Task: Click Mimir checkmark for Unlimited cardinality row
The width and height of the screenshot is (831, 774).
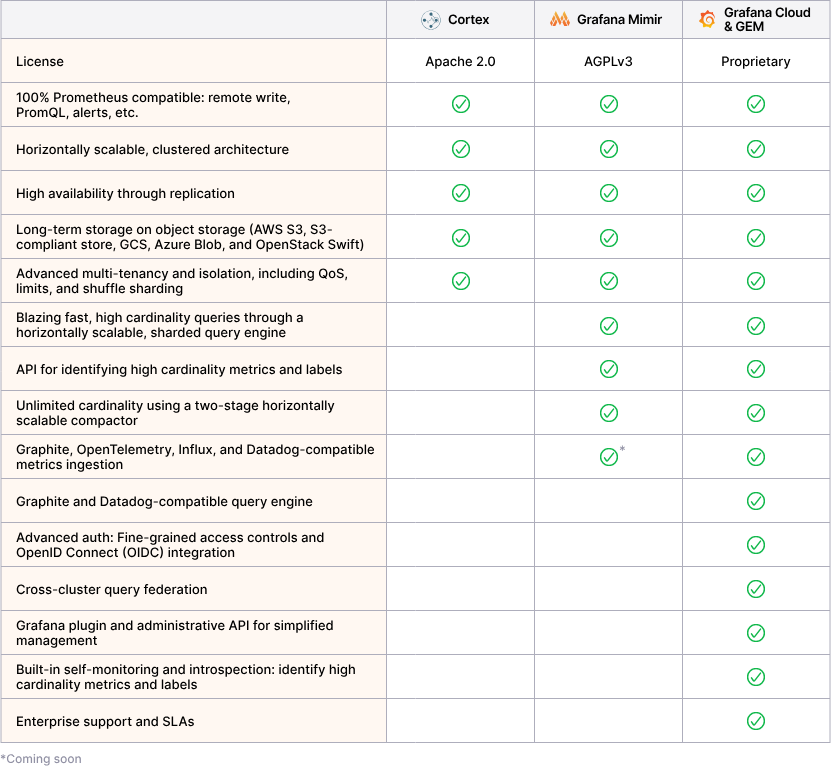Action: tap(608, 413)
